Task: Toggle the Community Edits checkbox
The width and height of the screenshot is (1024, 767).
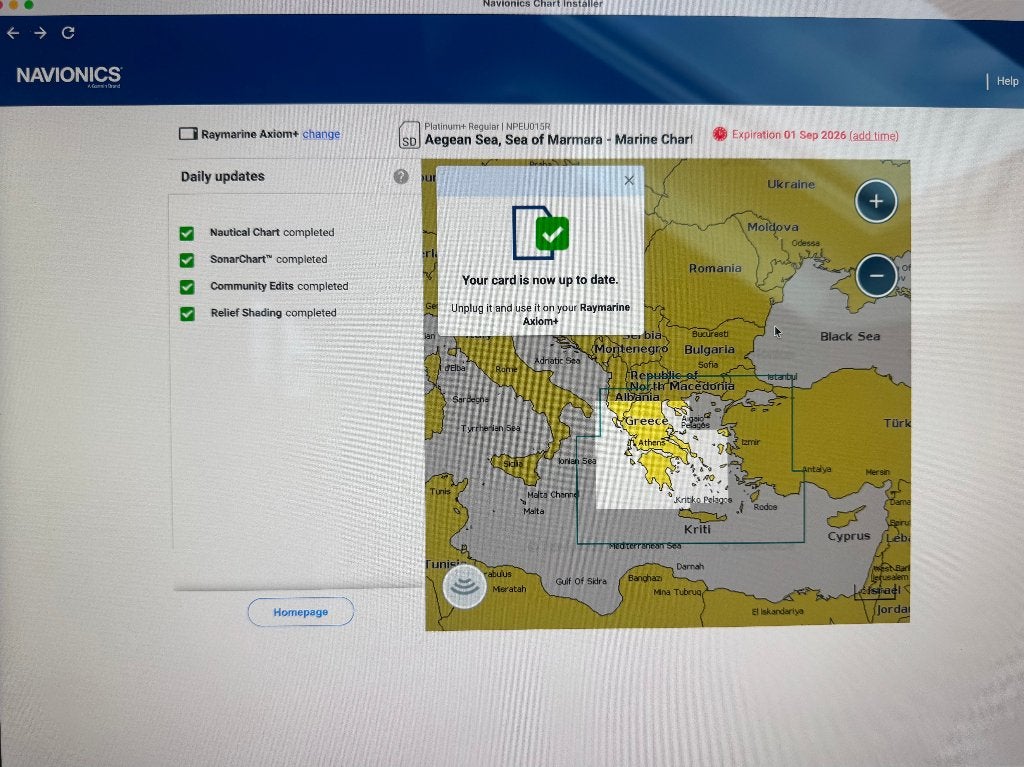Action: coord(187,287)
